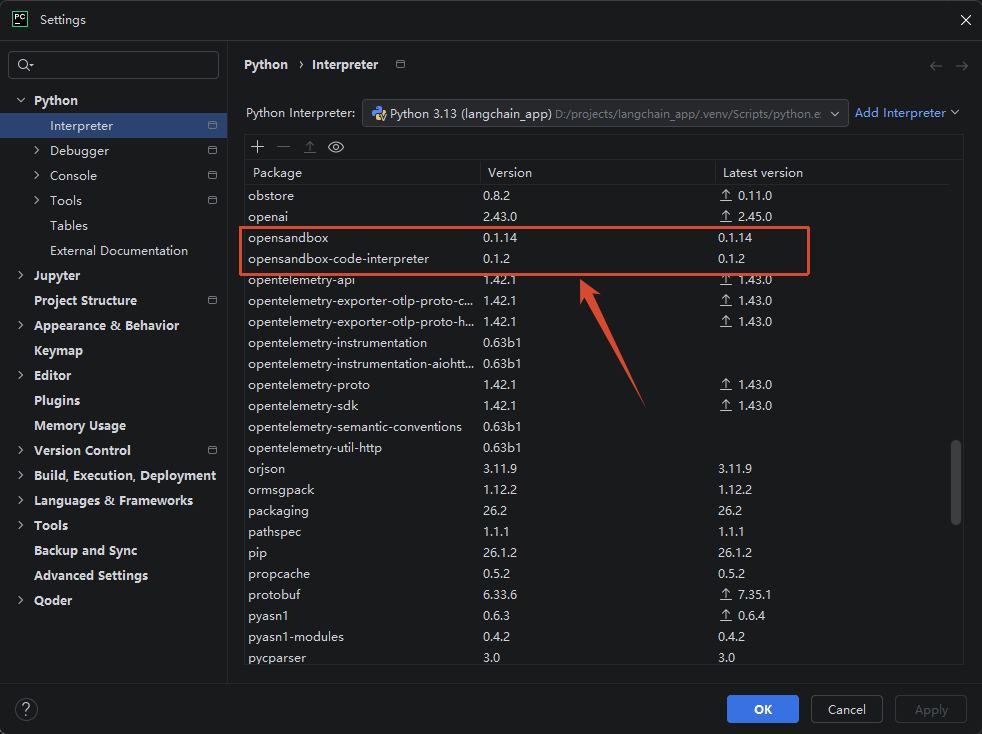Open Backup and Sync settings

pyautogui.click(x=86, y=550)
